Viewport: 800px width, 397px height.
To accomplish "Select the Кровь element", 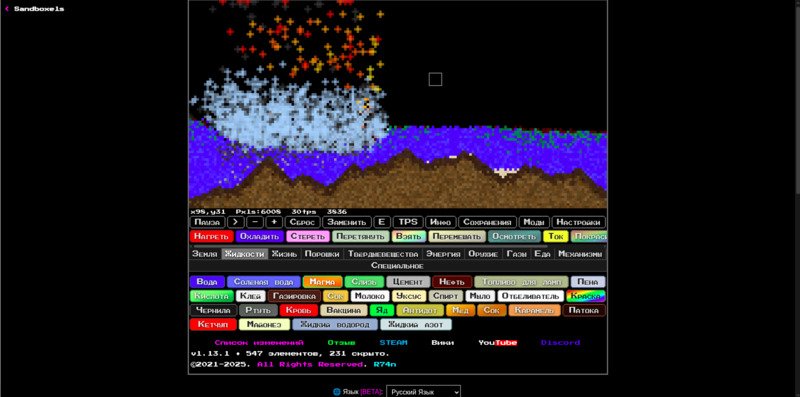I will 298,310.
